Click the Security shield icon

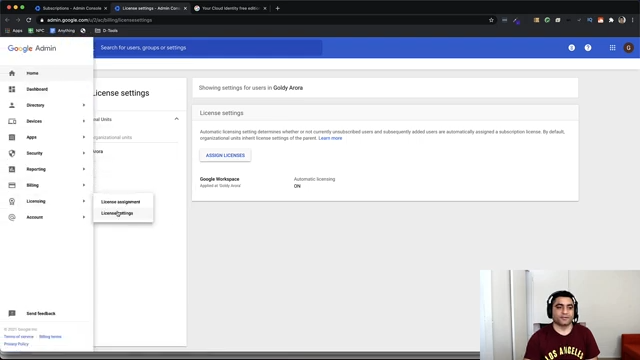pyautogui.click(x=12, y=153)
